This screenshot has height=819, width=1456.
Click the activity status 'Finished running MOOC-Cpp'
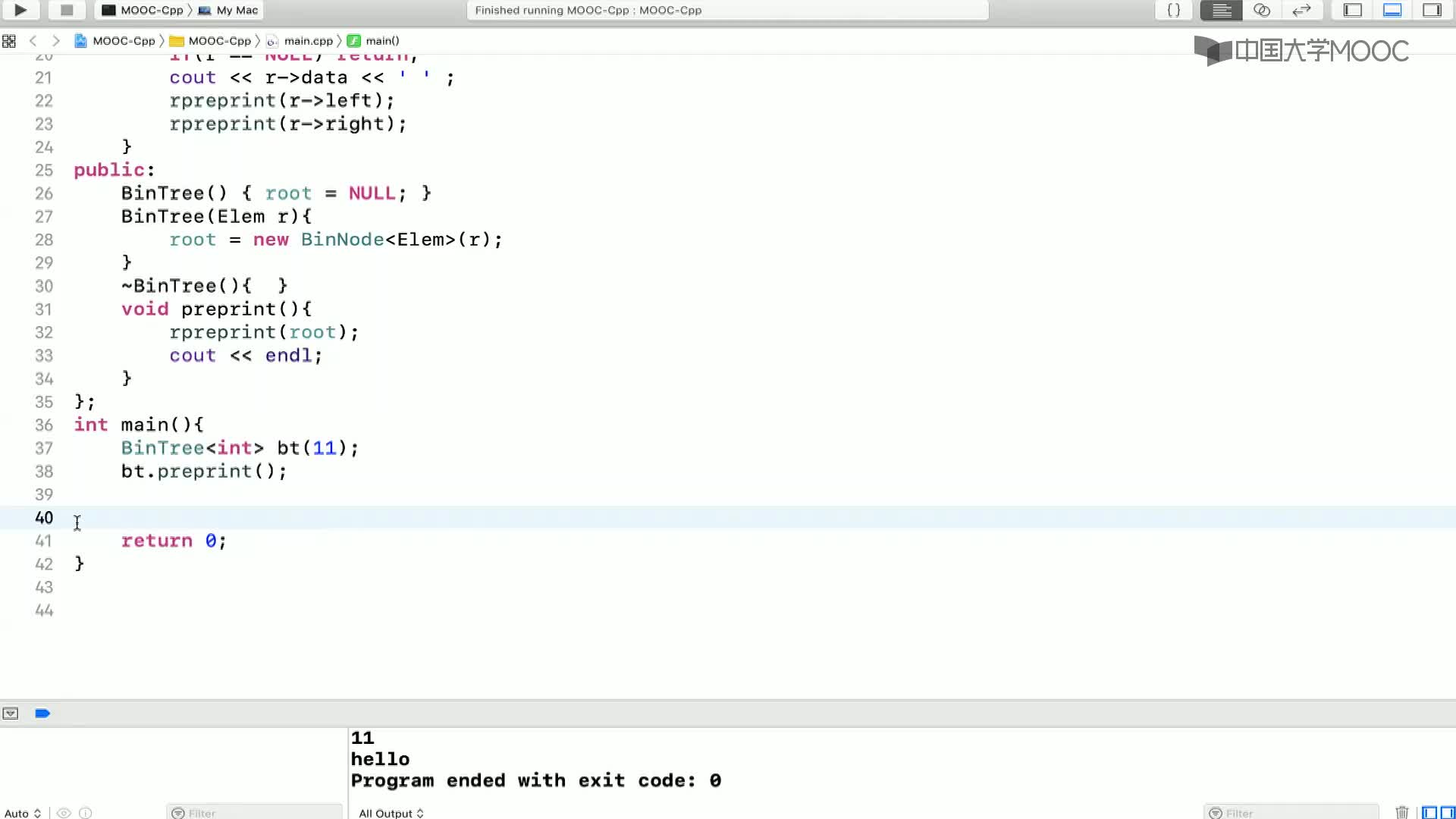coord(588,10)
